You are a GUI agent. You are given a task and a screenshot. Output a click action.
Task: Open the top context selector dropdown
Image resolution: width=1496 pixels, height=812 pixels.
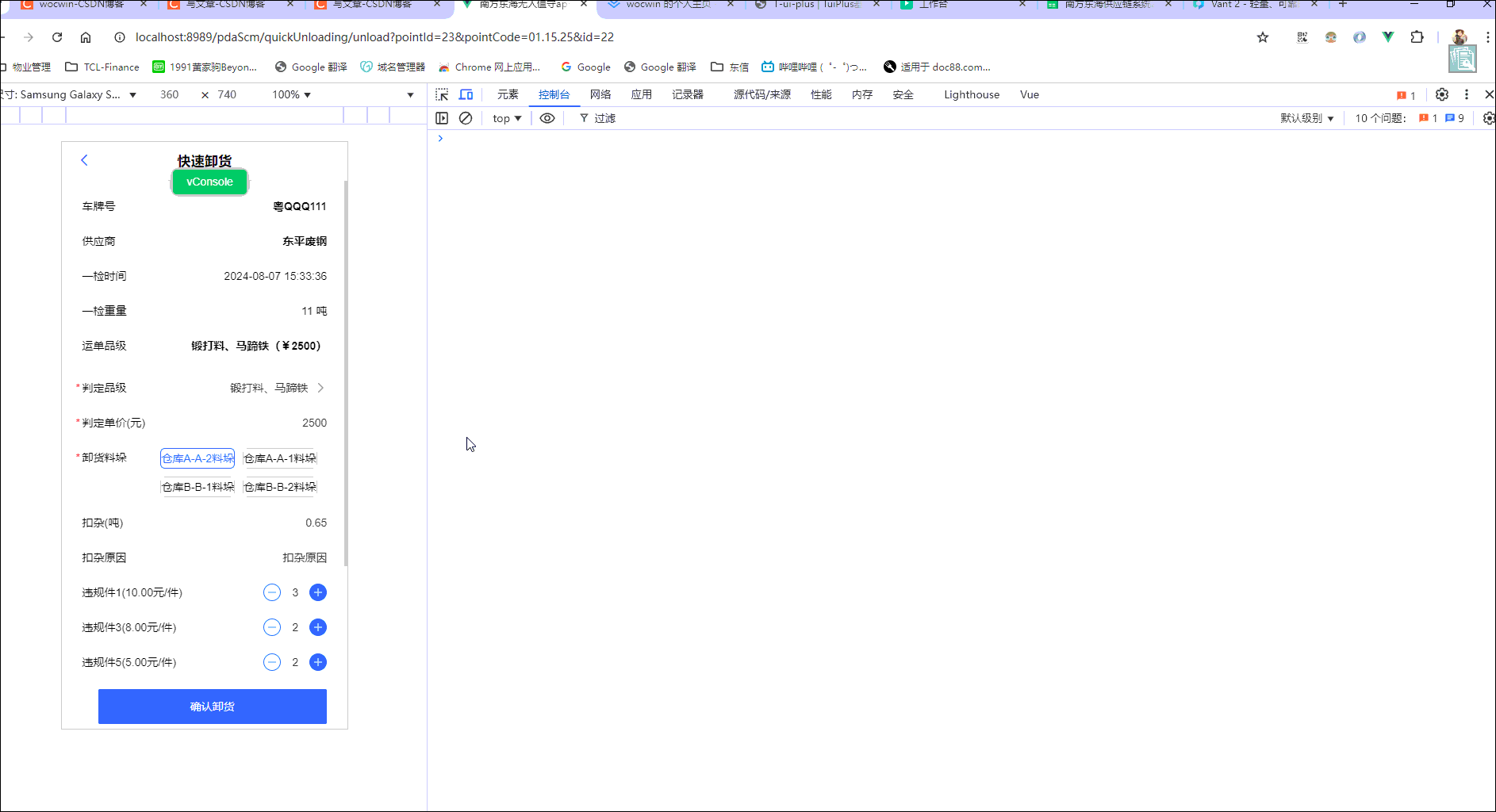pos(507,118)
